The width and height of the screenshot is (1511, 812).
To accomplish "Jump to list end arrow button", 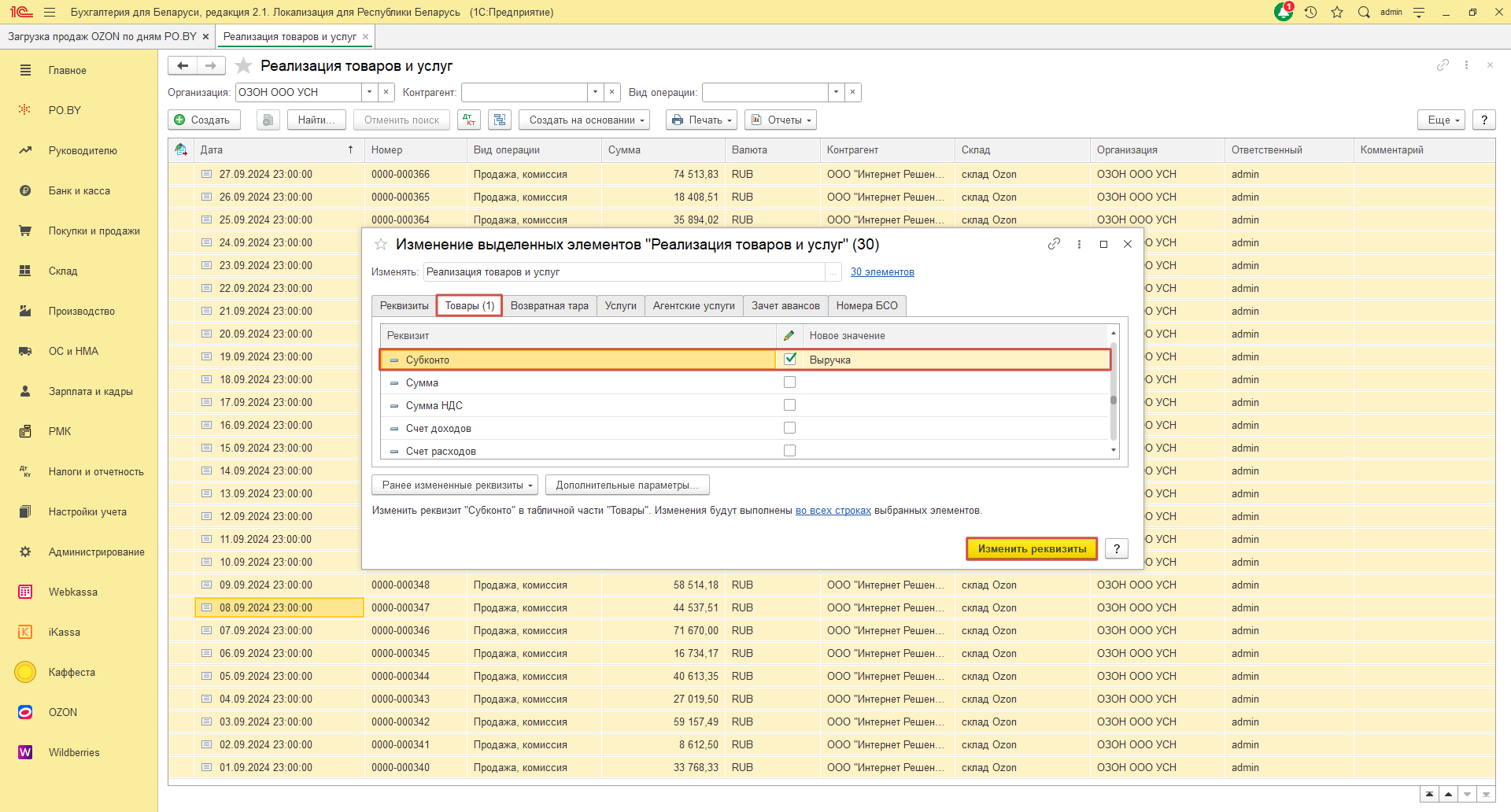I will point(1486,794).
